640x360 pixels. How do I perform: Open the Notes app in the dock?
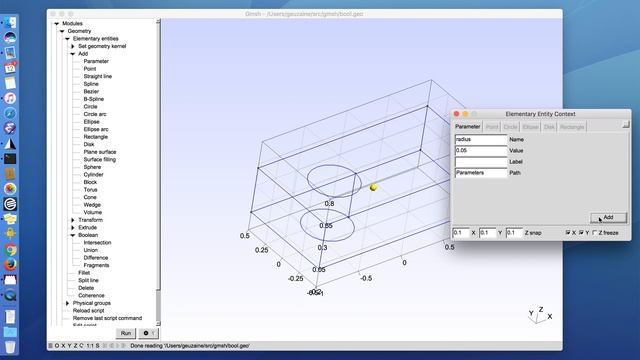point(10,83)
